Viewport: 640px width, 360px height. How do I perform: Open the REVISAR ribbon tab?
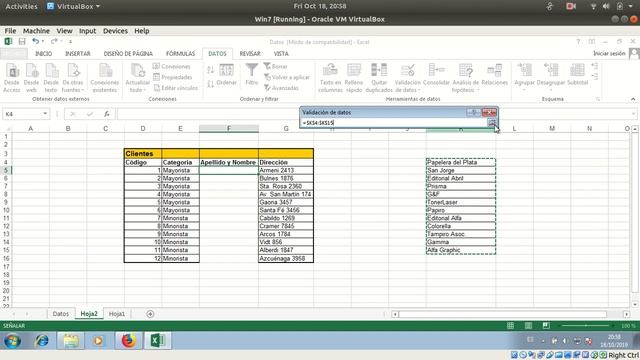[250, 53]
